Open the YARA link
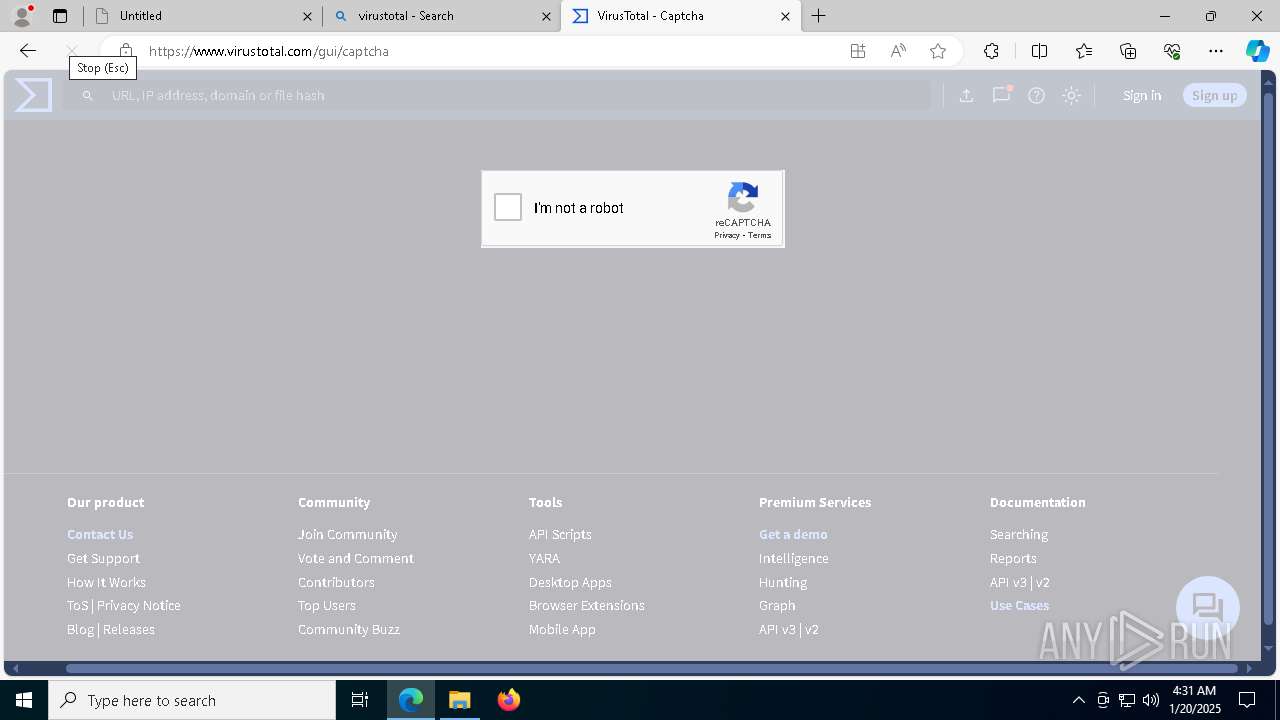Image resolution: width=1280 pixels, height=720 pixels. point(544,558)
